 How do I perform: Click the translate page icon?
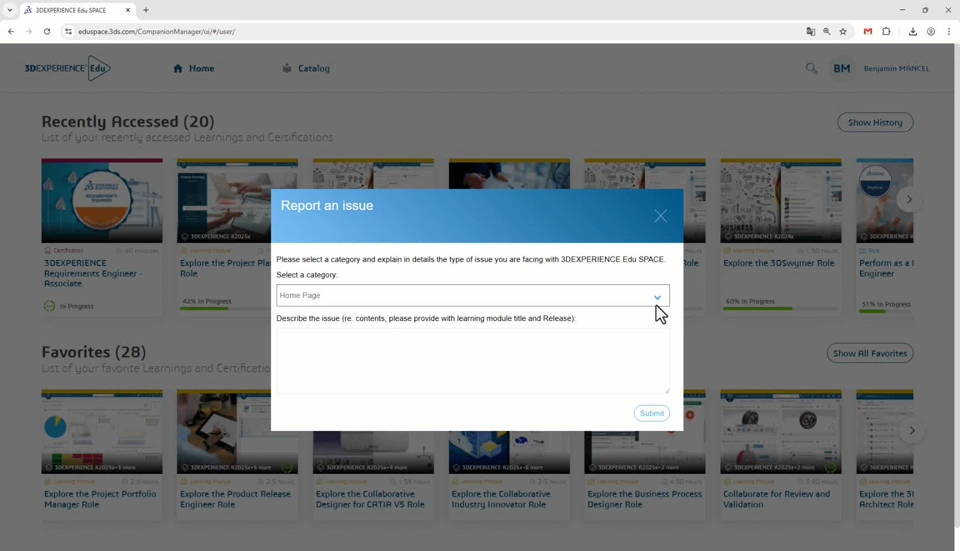pos(811,31)
